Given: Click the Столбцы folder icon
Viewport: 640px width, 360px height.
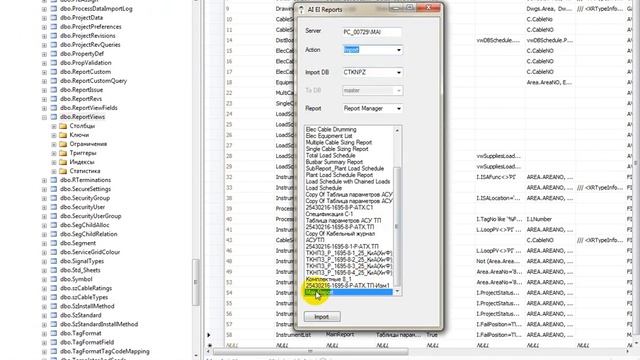Looking at the screenshot, I should coord(63,126).
